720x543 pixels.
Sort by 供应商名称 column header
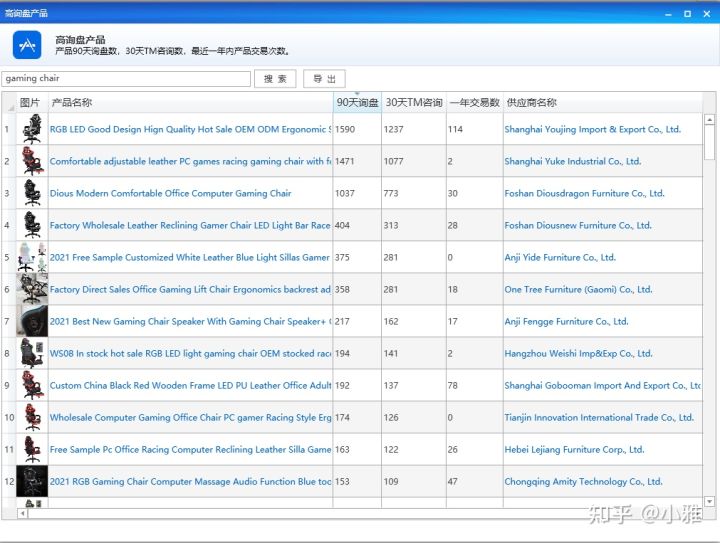coord(603,102)
